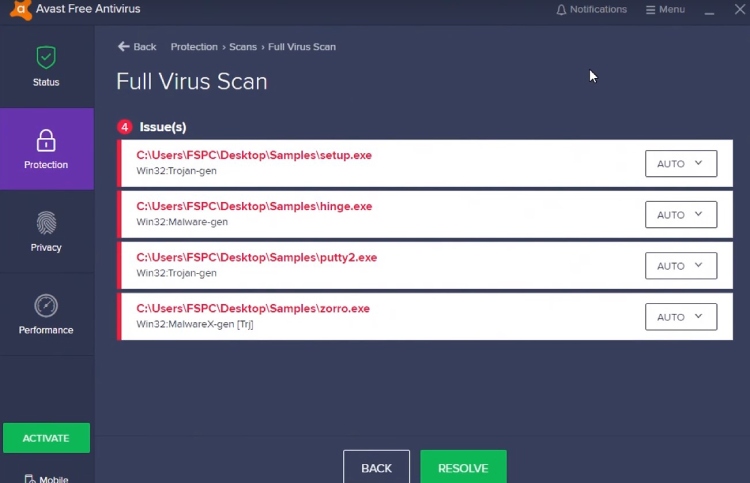Minimize the Avast window
This screenshot has height=483, width=750.
709,11
